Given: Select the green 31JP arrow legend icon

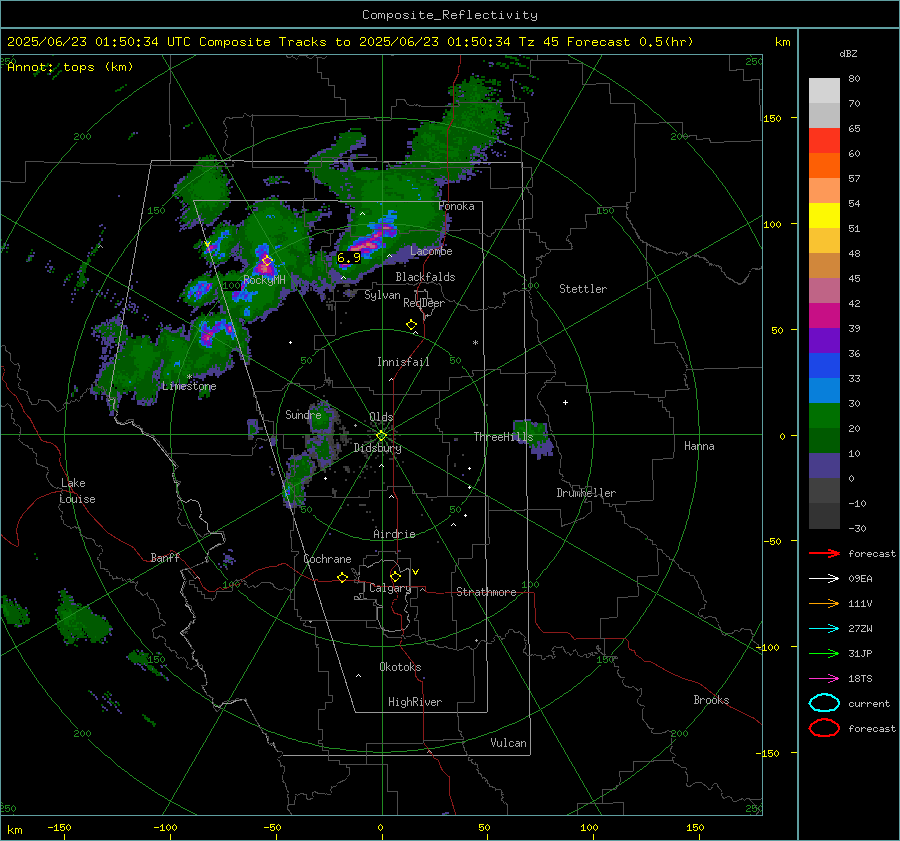Looking at the screenshot, I should 824,653.
